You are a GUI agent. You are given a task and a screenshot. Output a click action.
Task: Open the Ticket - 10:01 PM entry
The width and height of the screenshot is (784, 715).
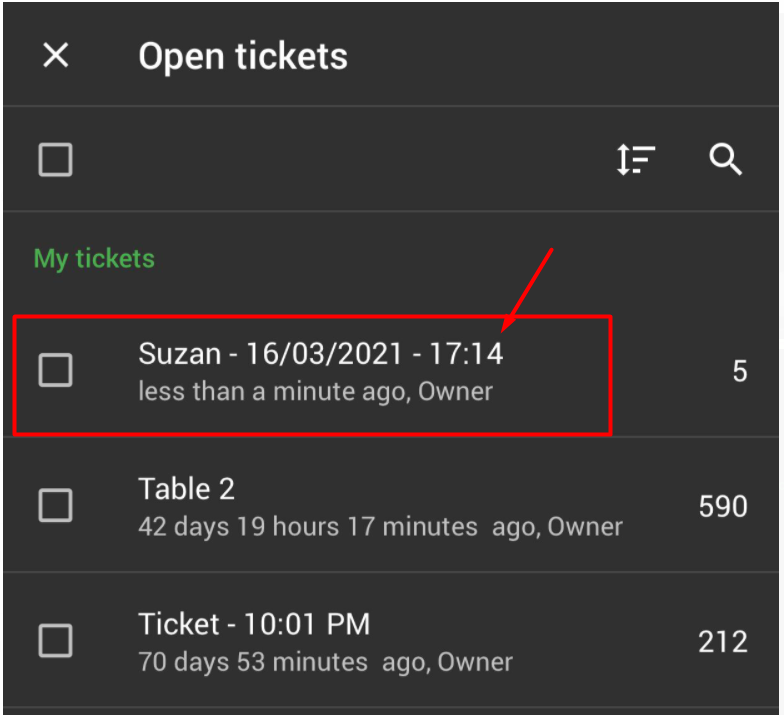pos(254,625)
